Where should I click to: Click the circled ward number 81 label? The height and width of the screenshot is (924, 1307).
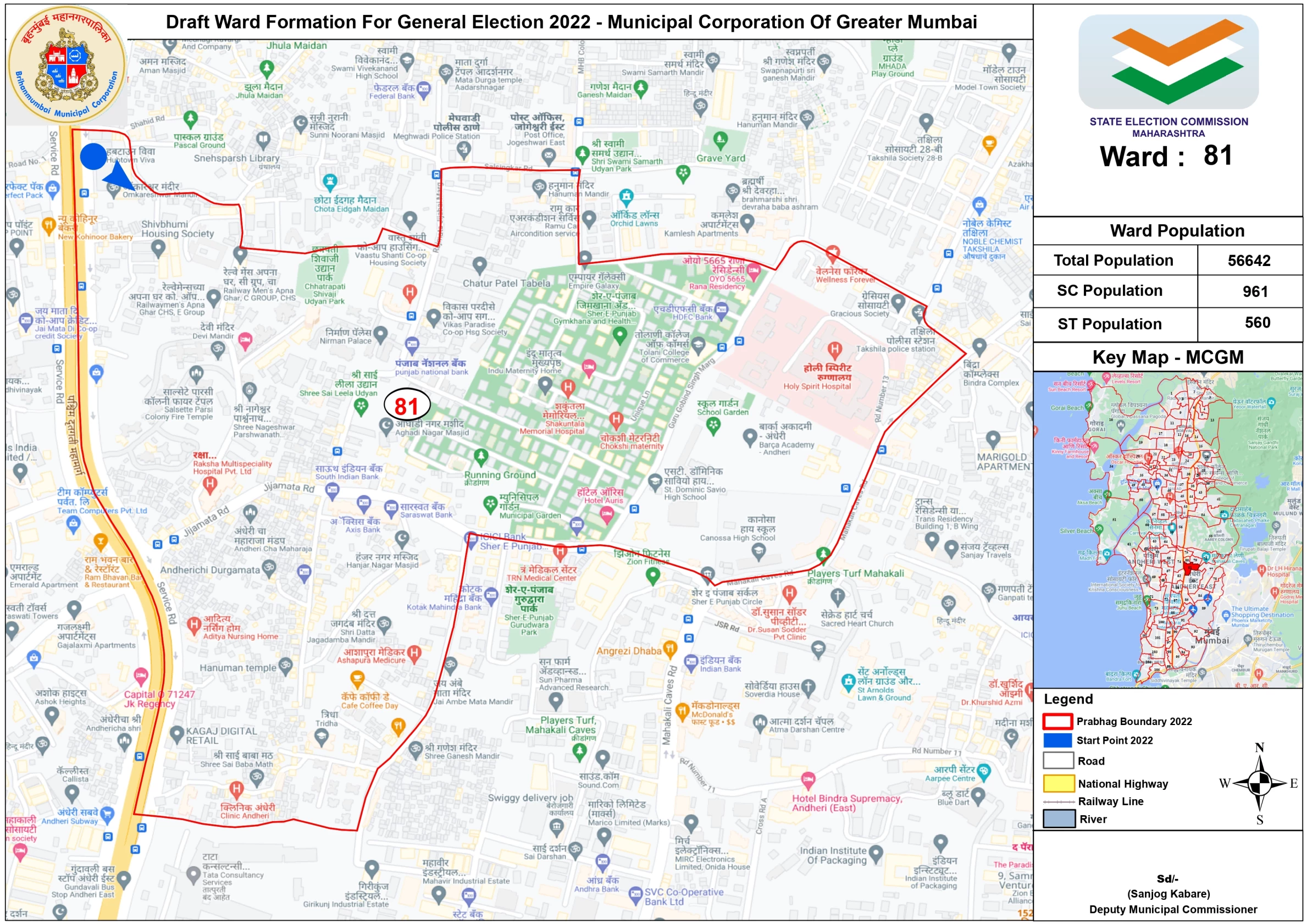click(x=407, y=405)
